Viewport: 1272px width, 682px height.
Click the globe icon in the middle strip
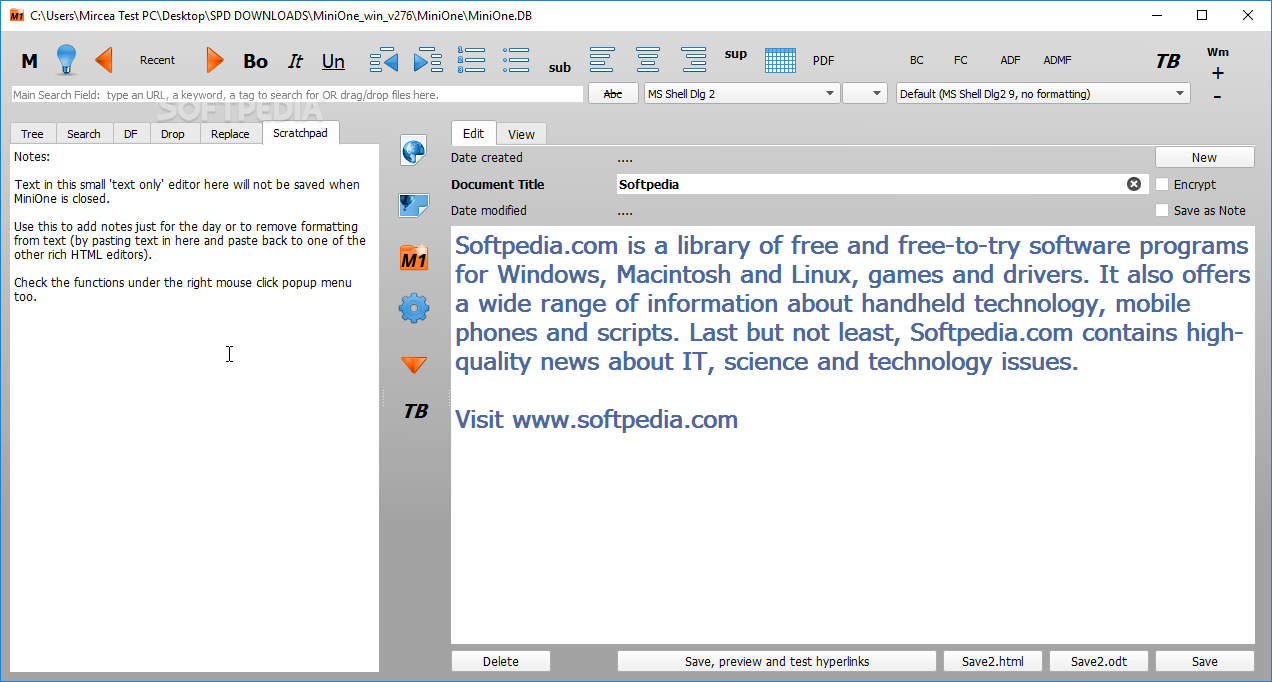[413, 151]
